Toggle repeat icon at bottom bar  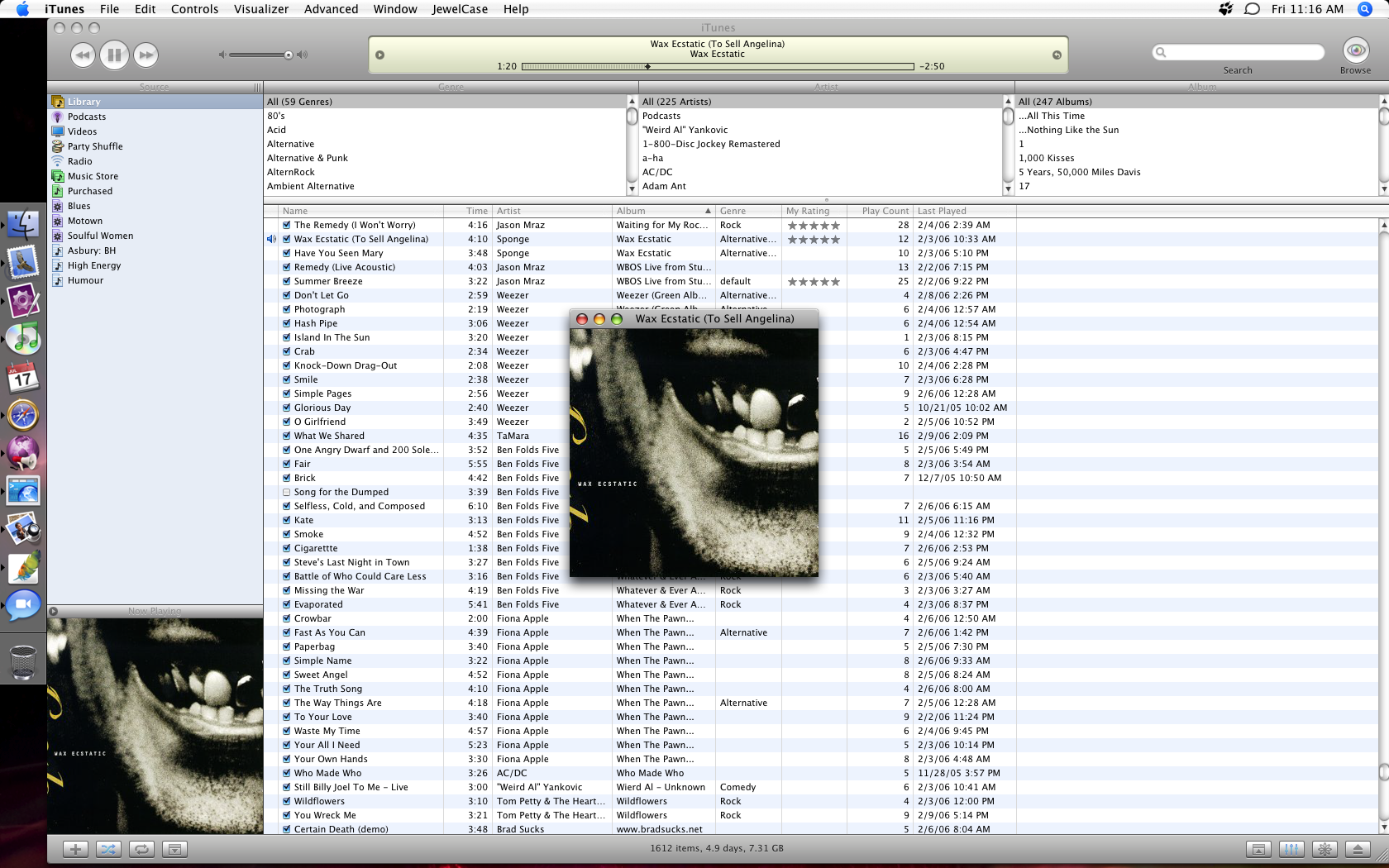[141, 849]
